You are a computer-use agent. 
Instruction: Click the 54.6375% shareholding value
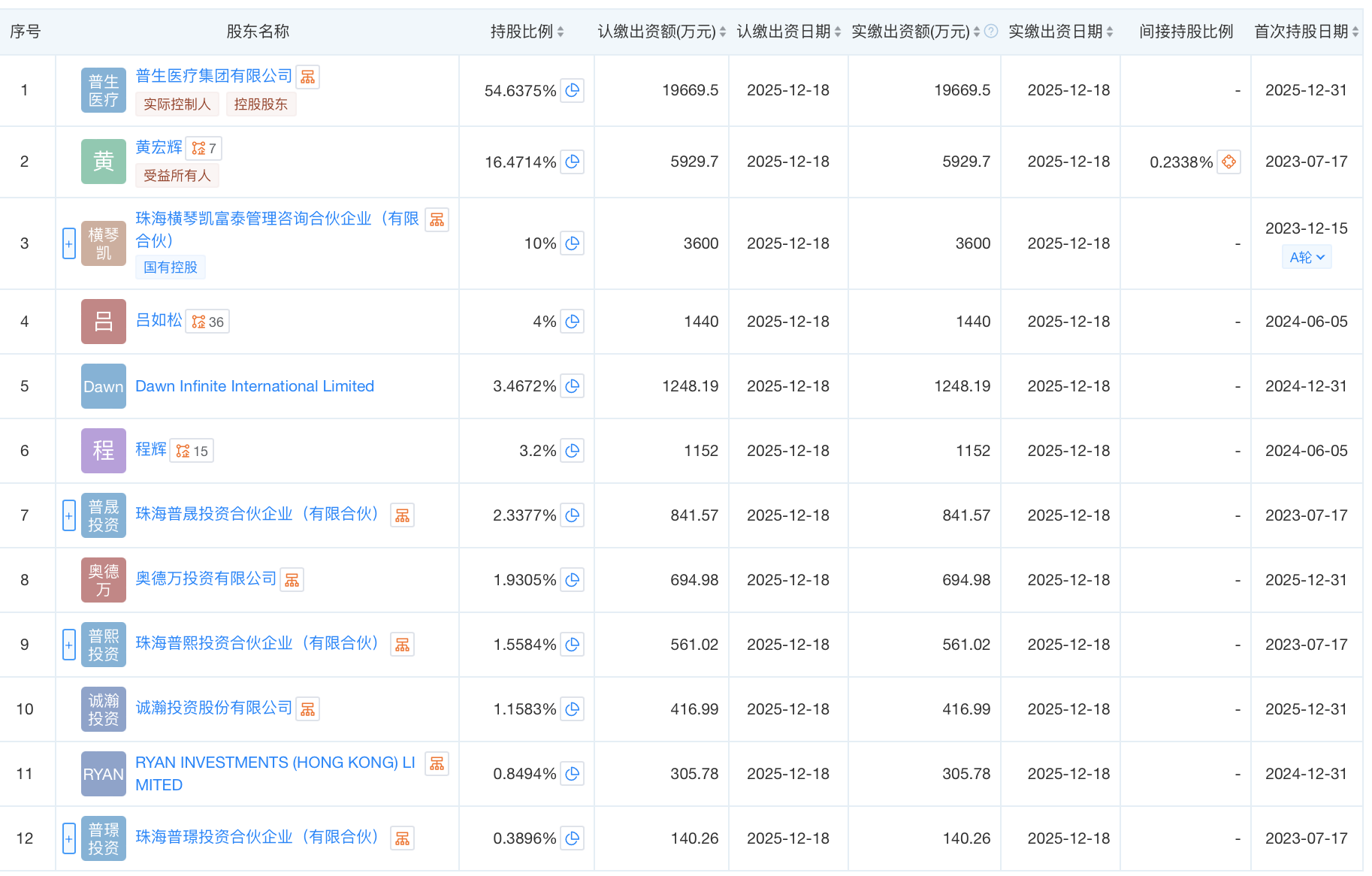(520, 91)
